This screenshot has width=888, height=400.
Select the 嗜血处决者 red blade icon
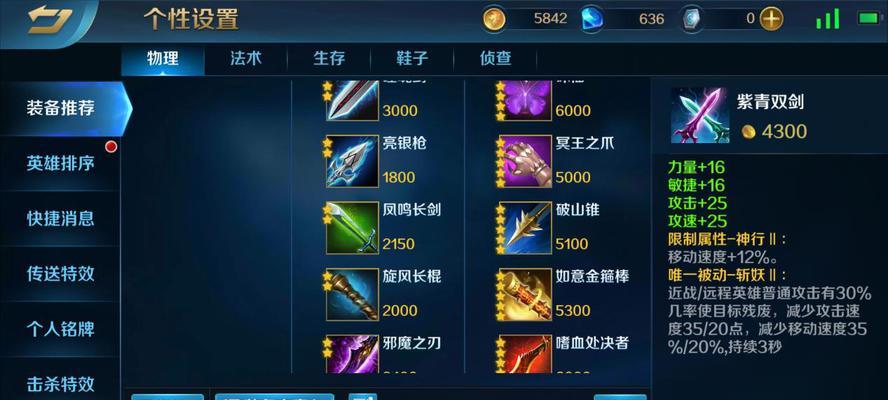click(525, 354)
